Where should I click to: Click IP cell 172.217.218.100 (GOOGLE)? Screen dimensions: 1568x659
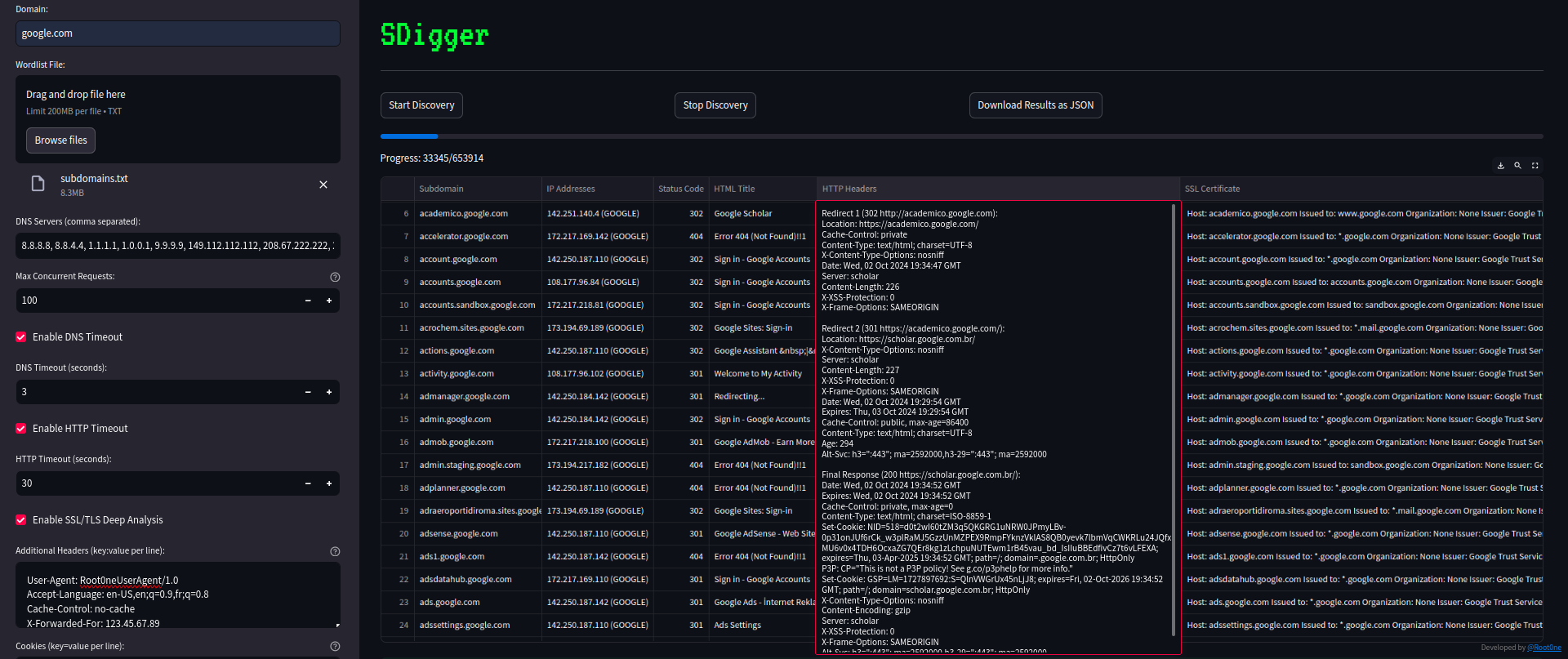(597, 442)
